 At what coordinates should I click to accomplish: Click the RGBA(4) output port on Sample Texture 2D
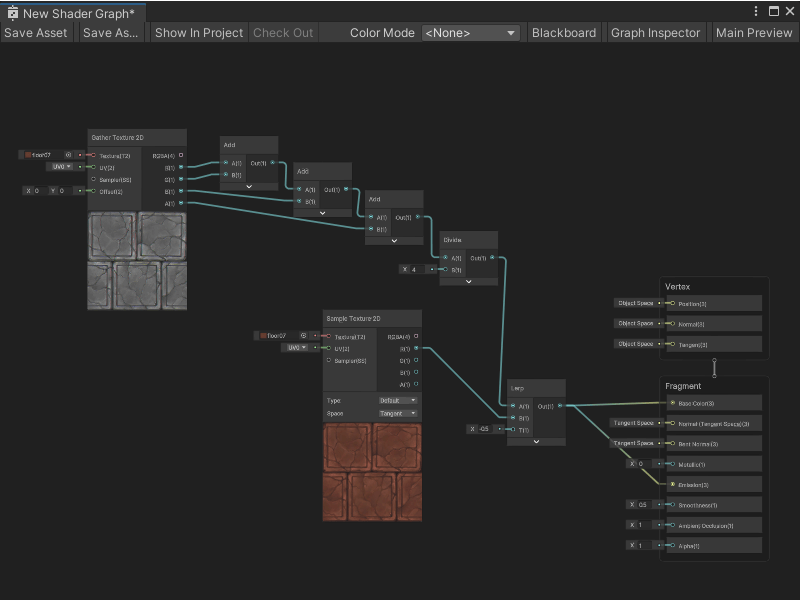click(416, 336)
